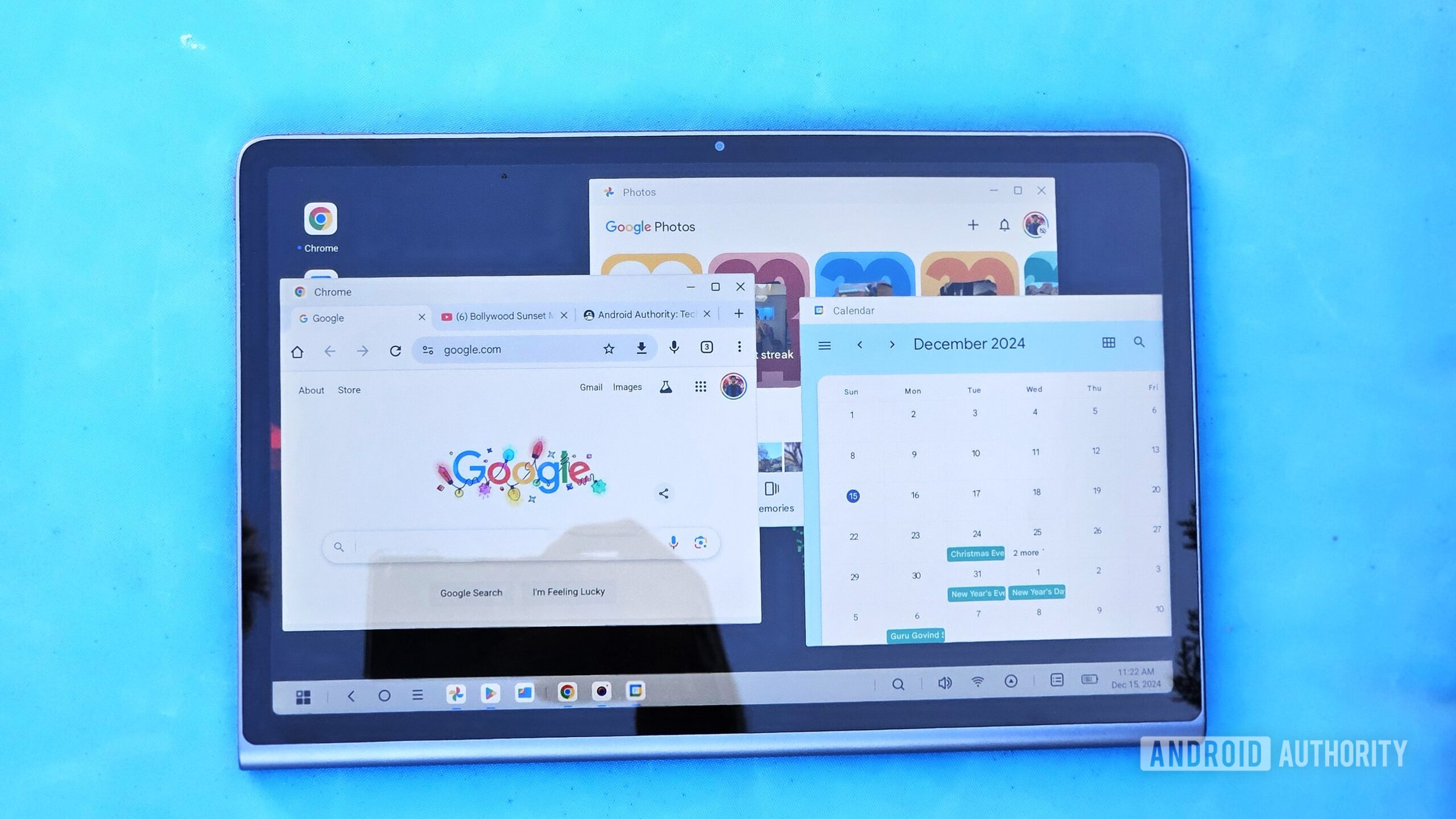Screen dimensions: 1456x819
Task: Open the Google Photos add button
Action: tap(971, 225)
